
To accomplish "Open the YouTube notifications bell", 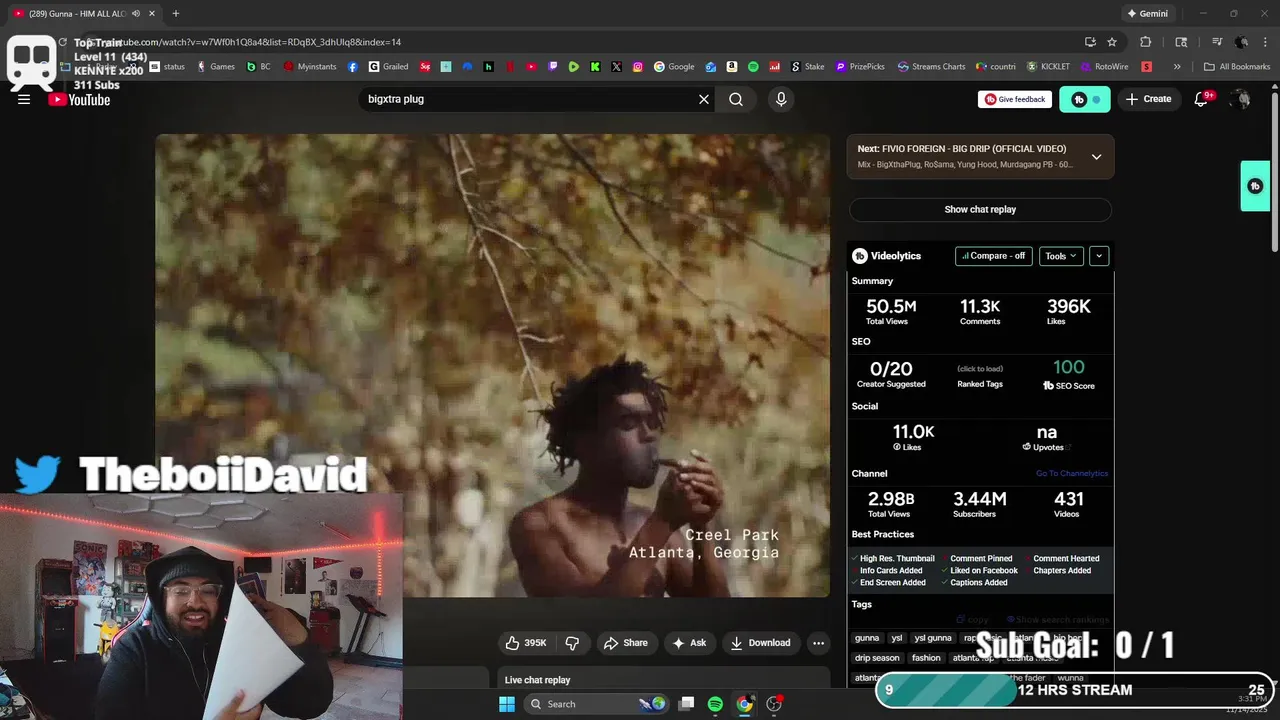I will click(x=1202, y=99).
